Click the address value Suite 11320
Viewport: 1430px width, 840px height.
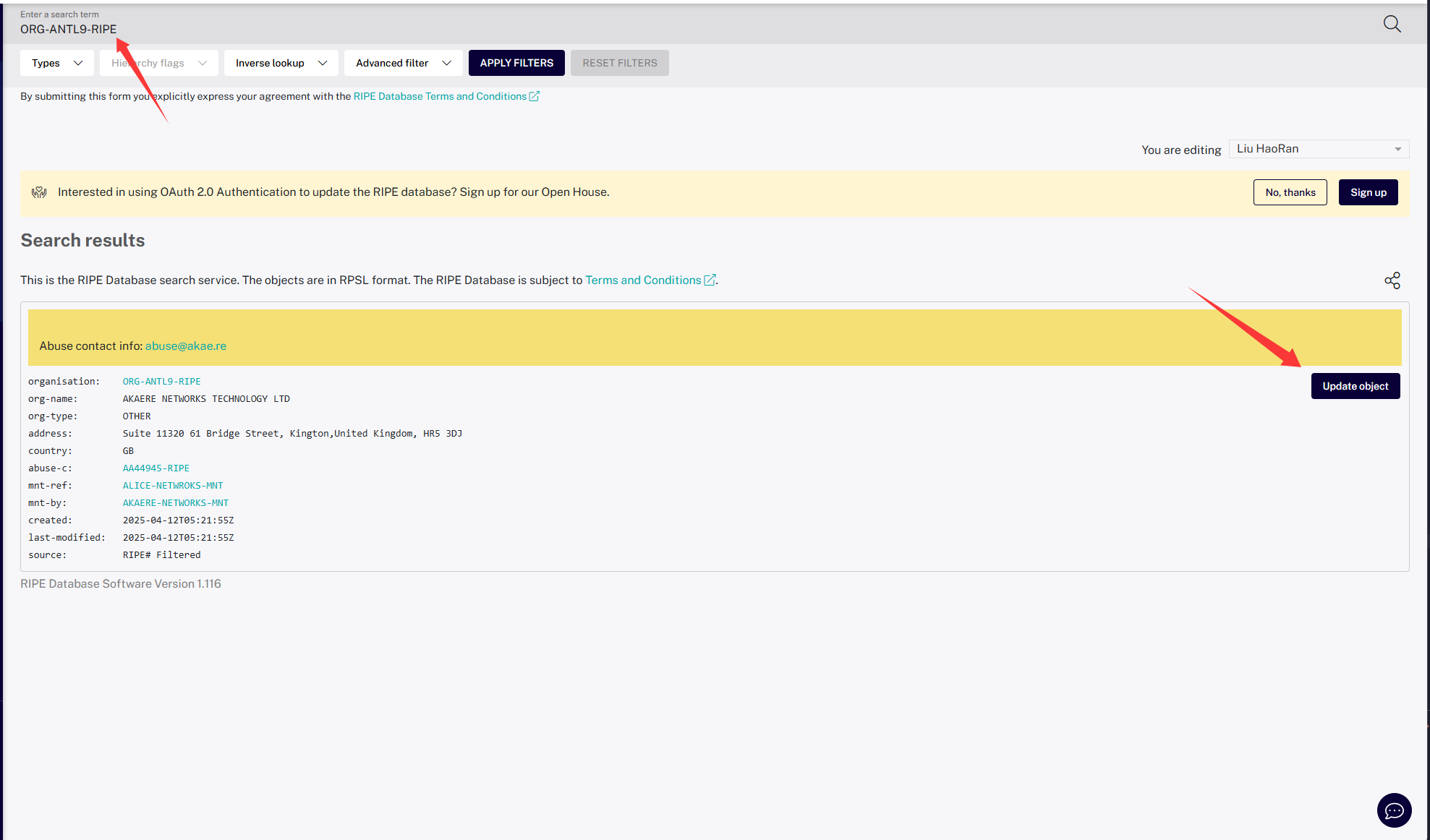292,433
